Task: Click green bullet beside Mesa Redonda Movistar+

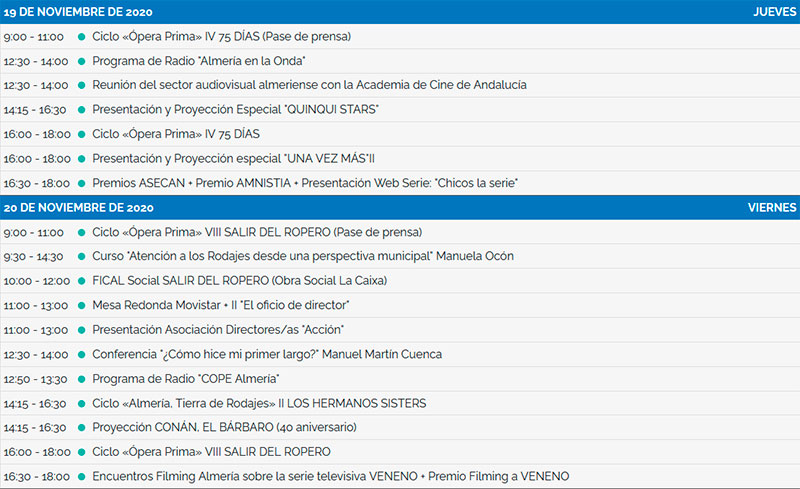Action: 81,306
